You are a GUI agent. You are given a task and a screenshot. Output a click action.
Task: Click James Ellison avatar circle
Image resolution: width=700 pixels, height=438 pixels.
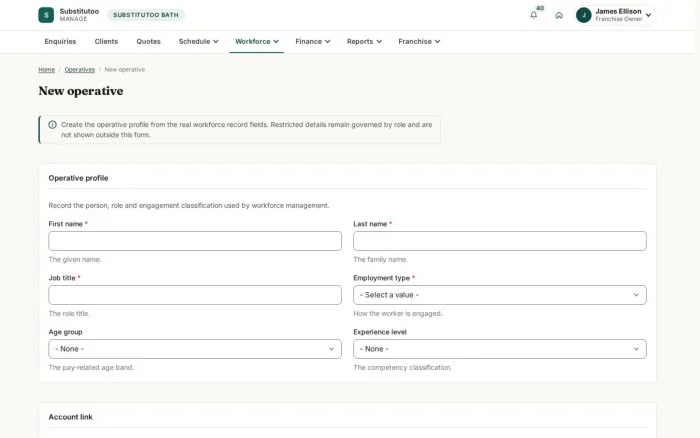click(x=583, y=15)
